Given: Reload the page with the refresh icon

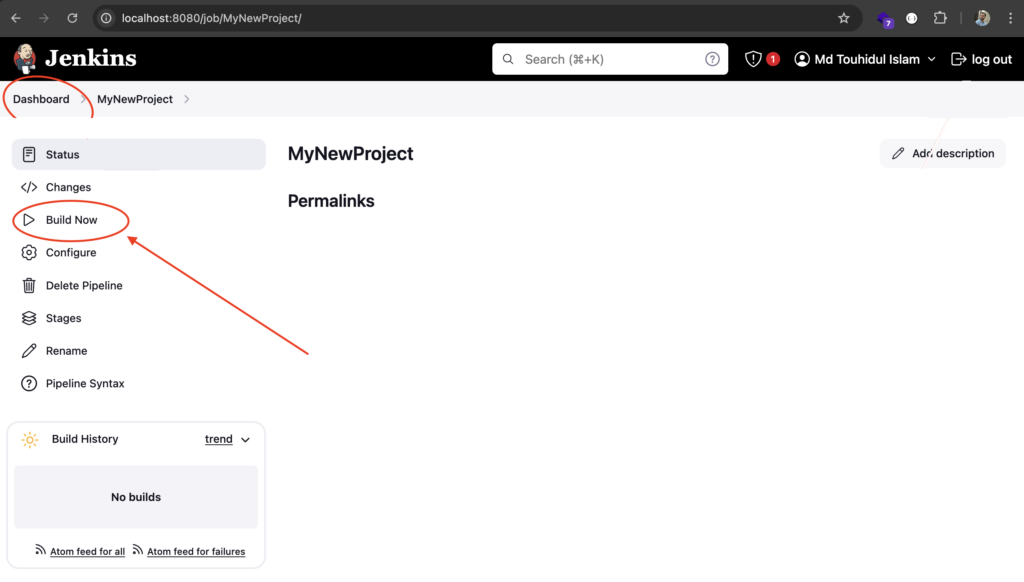Looking at the screenshot, I should click(72, 18).
